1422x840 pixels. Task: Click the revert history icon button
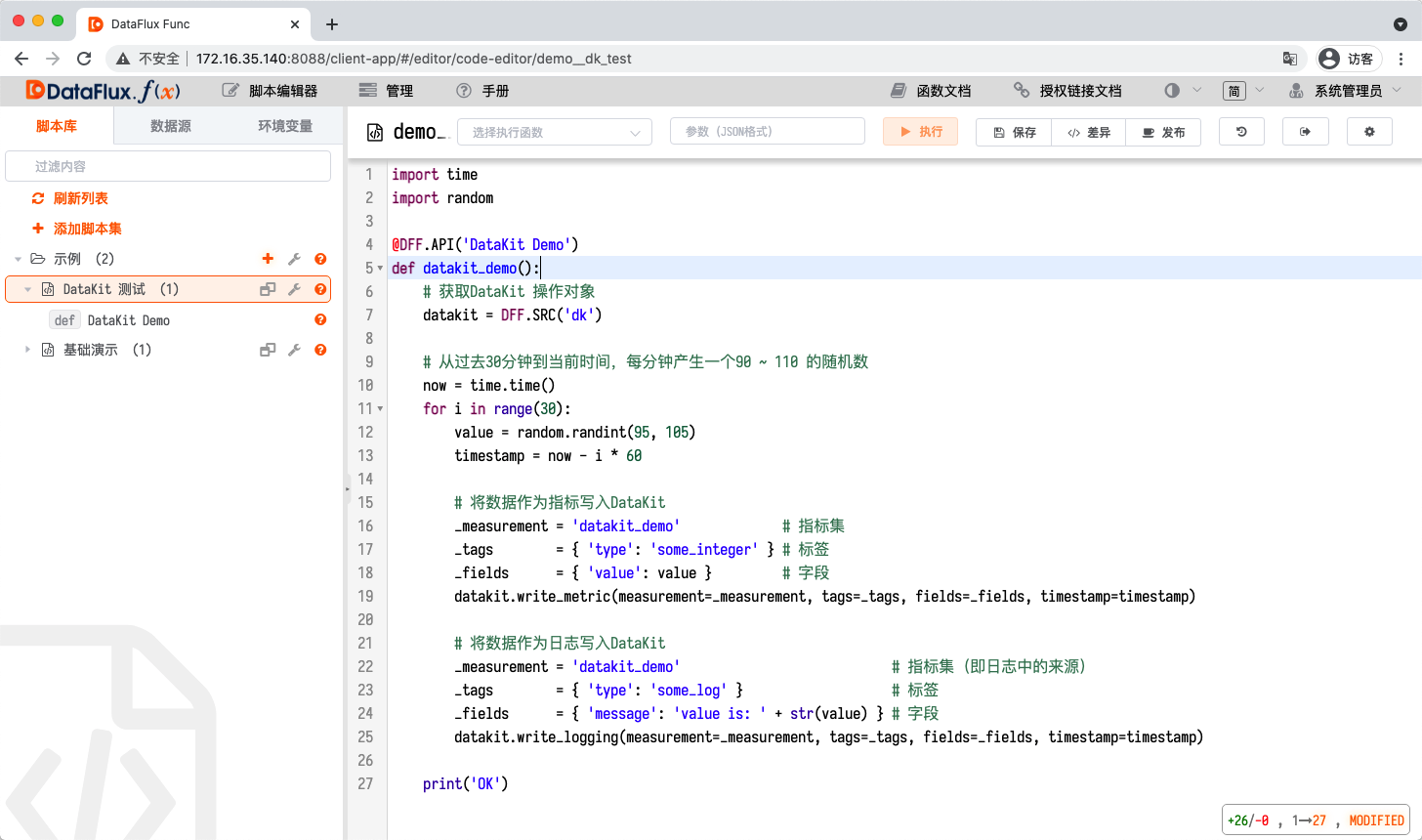(x=1241, y=131)
